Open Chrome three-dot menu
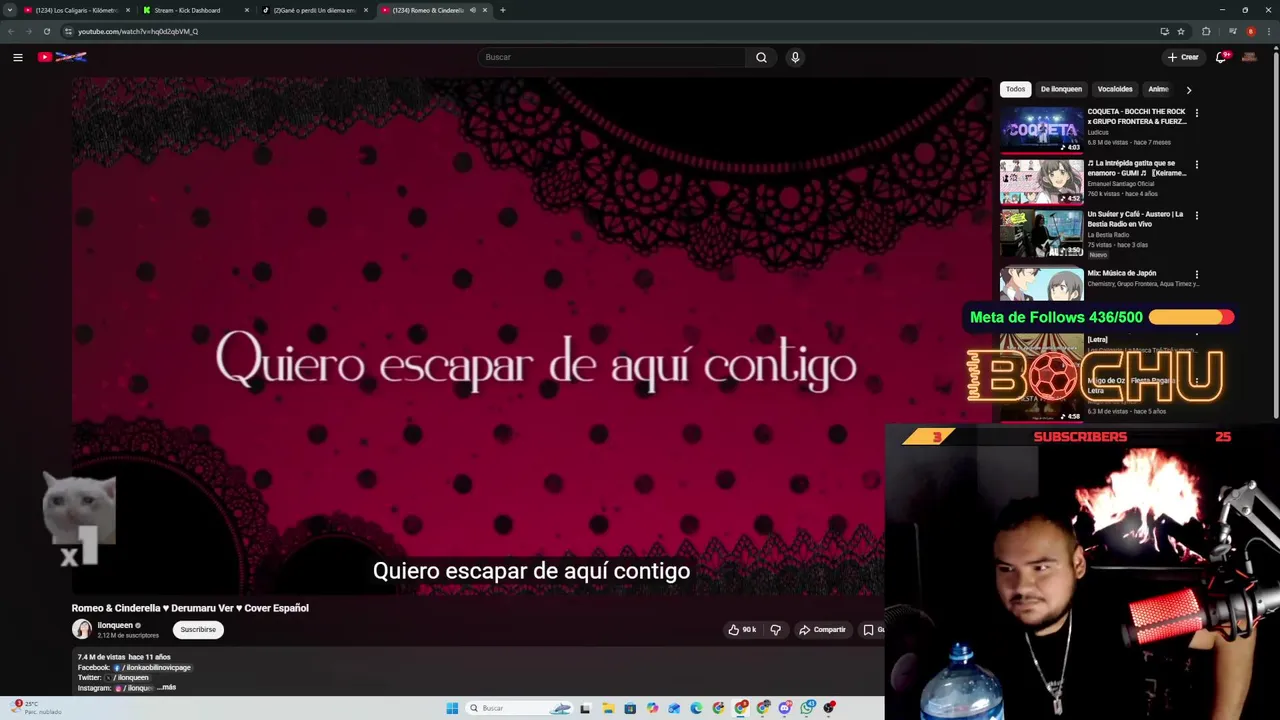The width and height of the screenshot is (1280, 720). point(1268,31)
